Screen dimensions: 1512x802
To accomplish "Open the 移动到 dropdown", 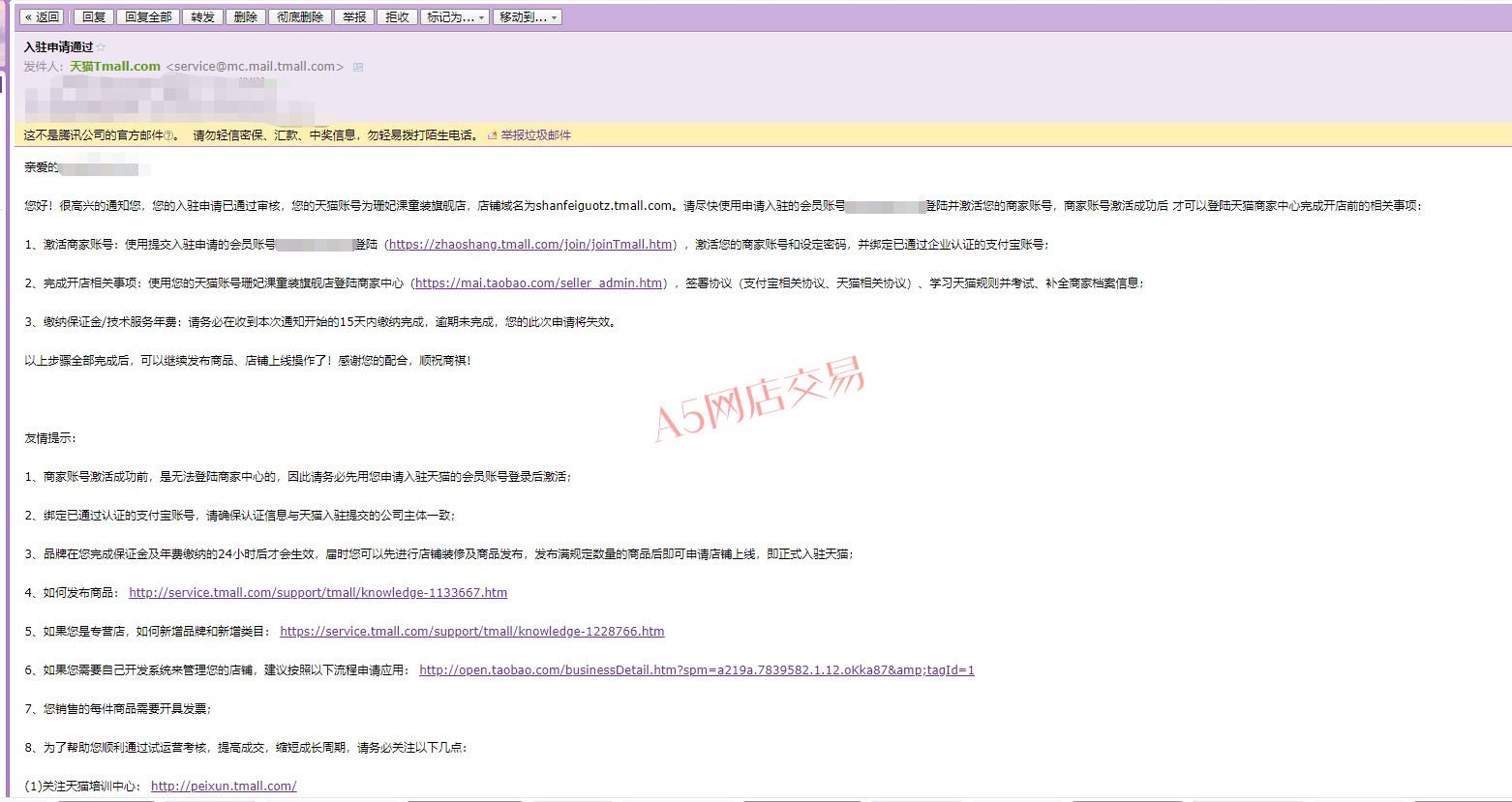I will (x=528, y=16).
